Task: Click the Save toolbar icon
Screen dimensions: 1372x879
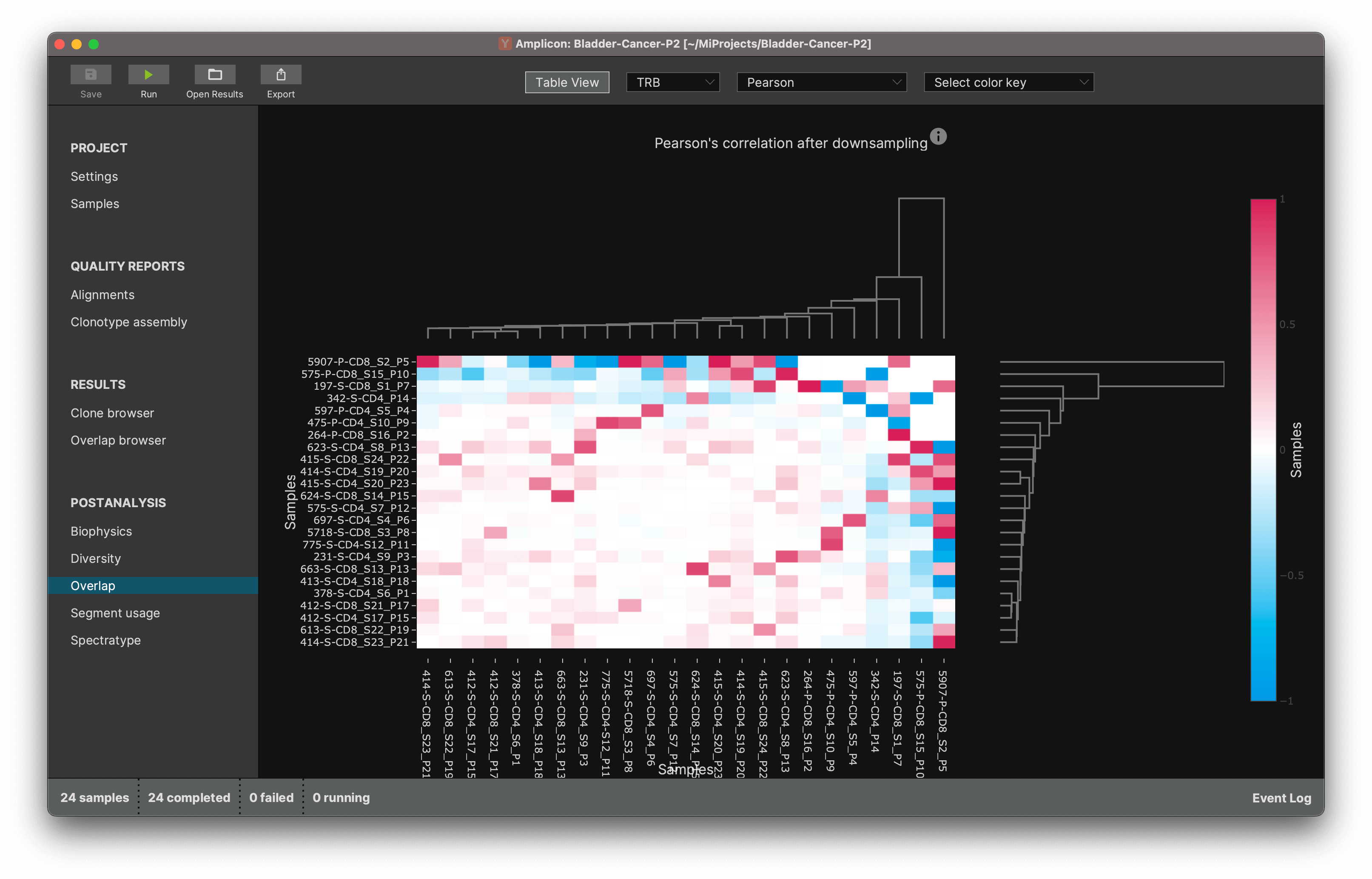Action: (x=91, y=75)
